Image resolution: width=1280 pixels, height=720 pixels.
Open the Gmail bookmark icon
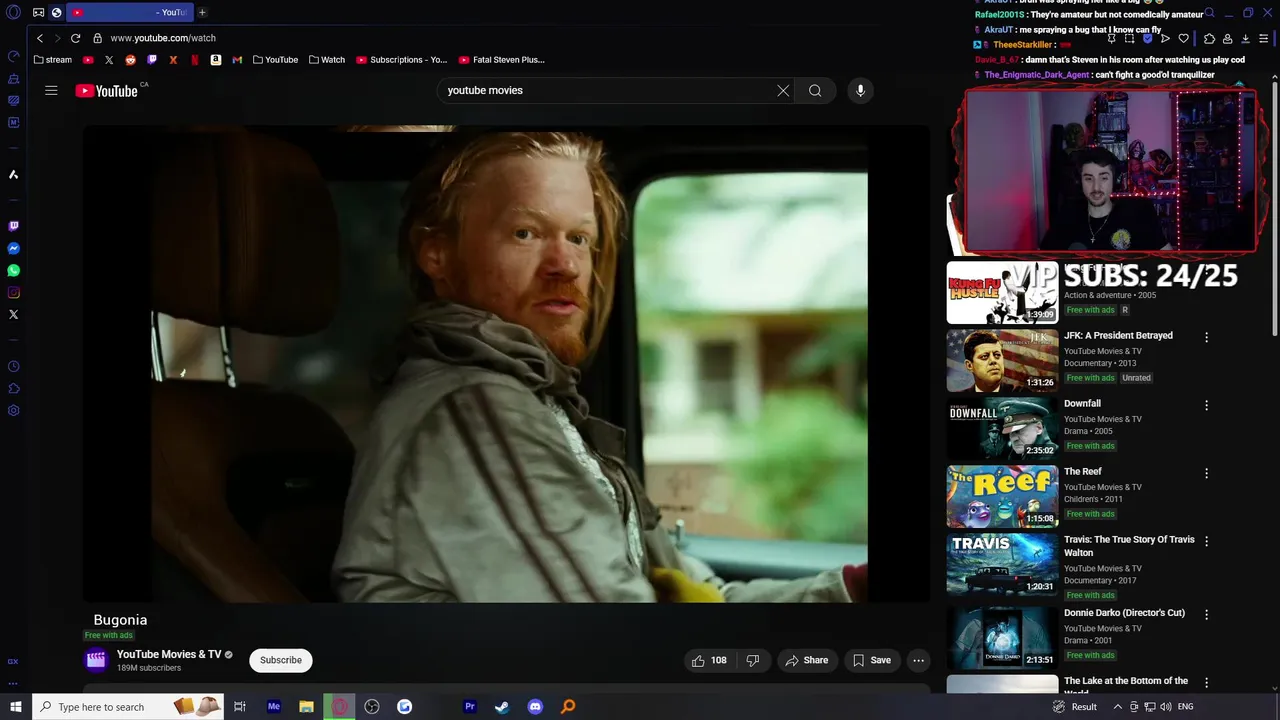tap(237, 60)
